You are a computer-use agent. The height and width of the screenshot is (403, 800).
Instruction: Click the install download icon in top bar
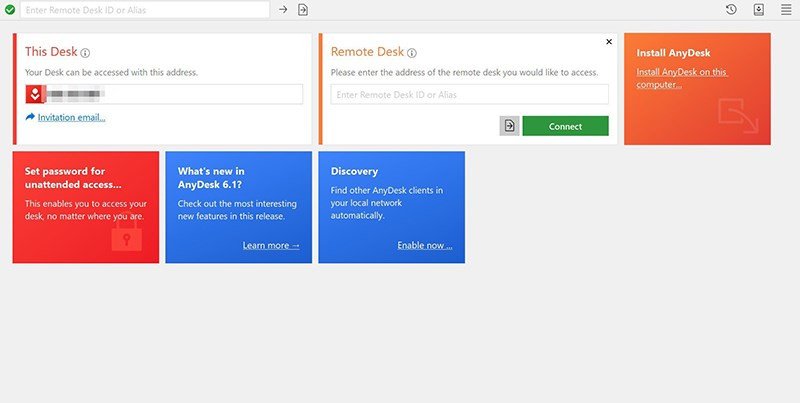[x=759, y=10]
